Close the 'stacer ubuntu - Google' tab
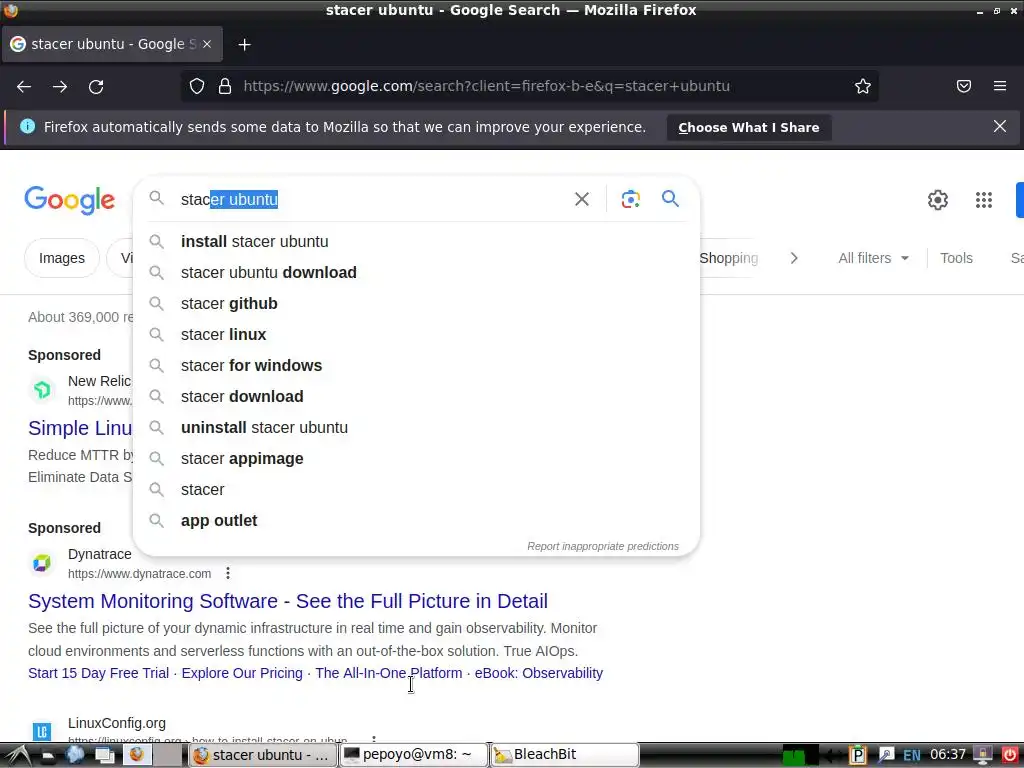 point(207,44)
